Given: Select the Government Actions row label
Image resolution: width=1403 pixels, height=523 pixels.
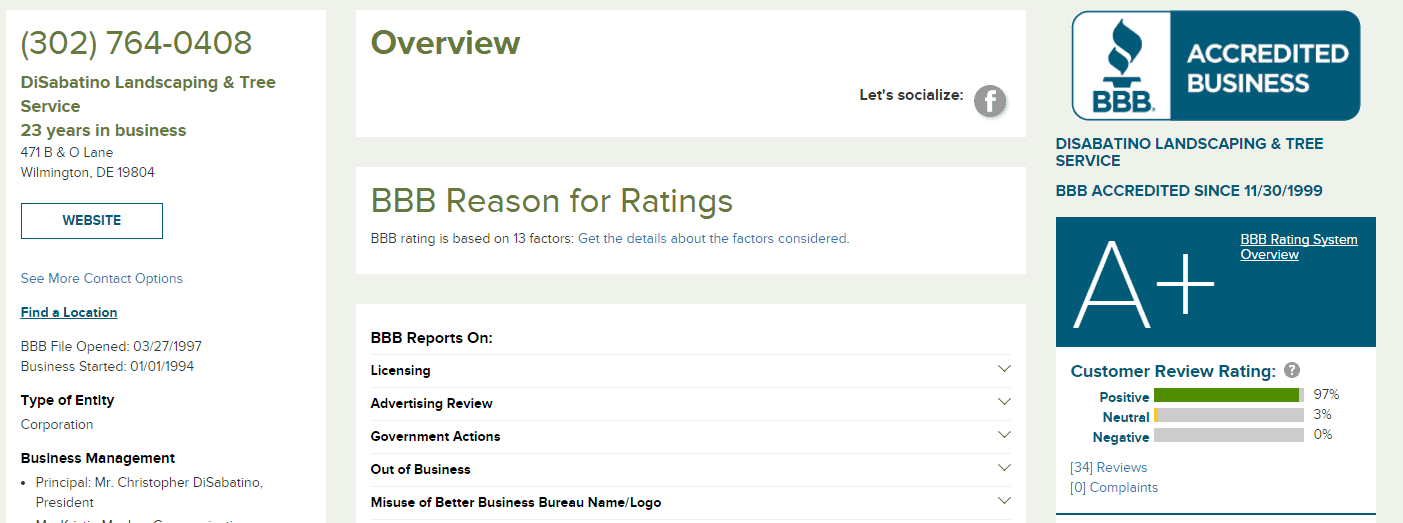Looking at the screenshot, I should coord(436,436).
